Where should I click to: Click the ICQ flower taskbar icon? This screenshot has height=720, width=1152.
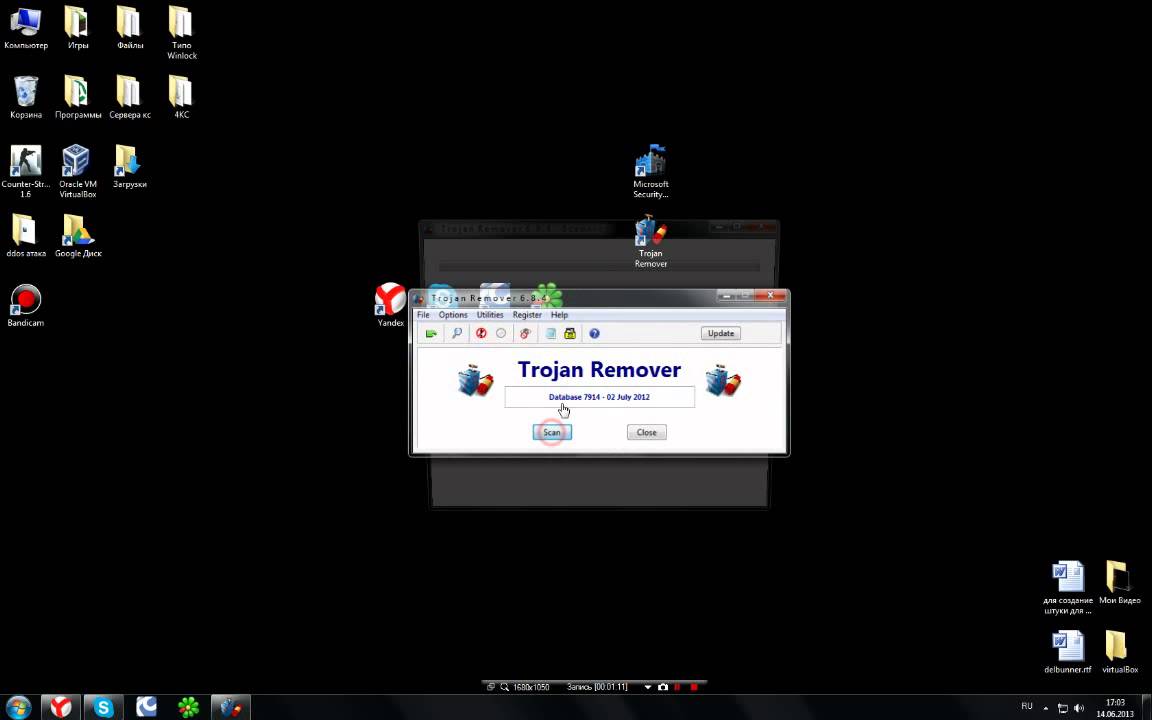(188, 707)
